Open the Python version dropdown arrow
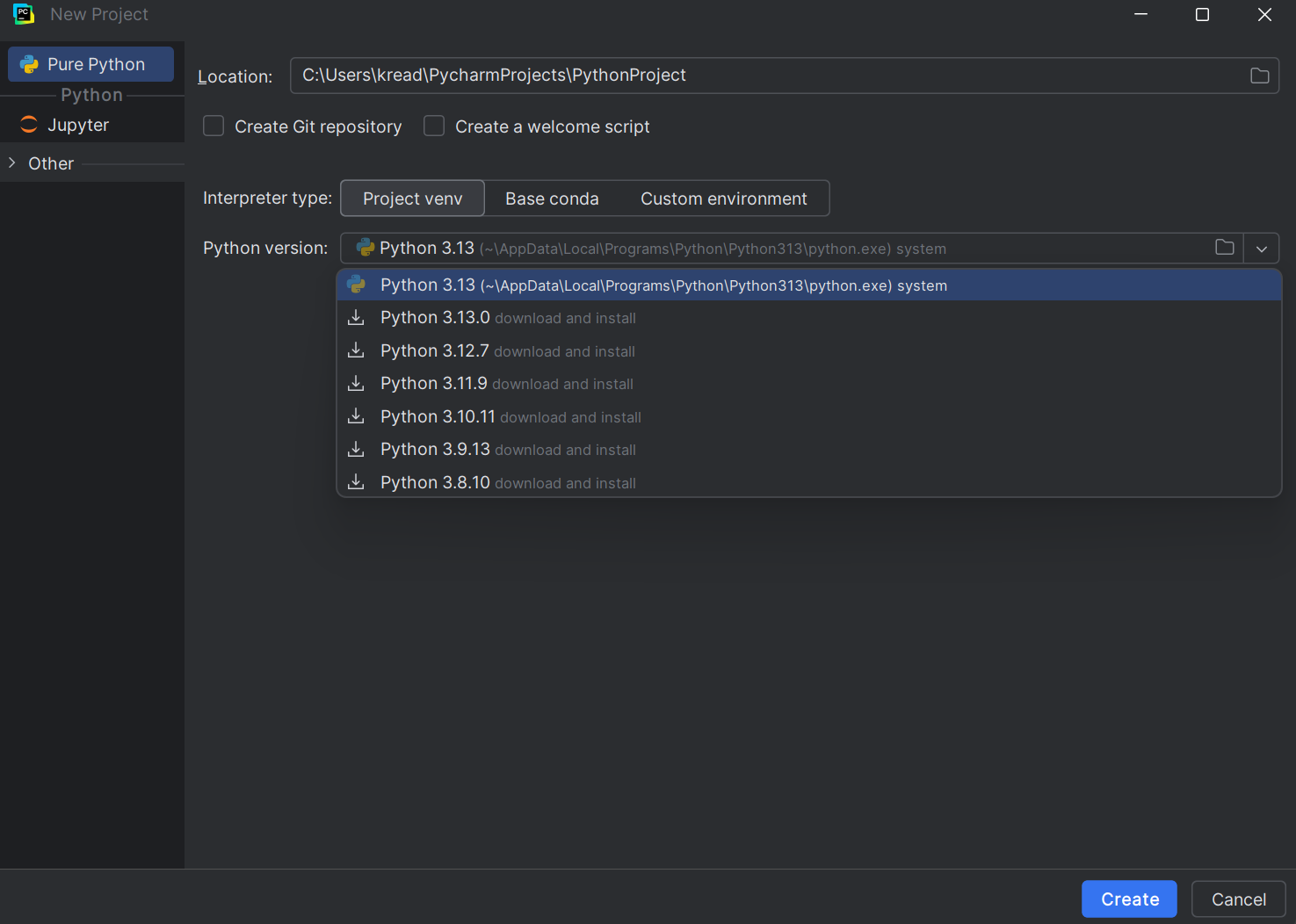The height and width of the screenshot is (924, 1296). (x=1261, y=248)
